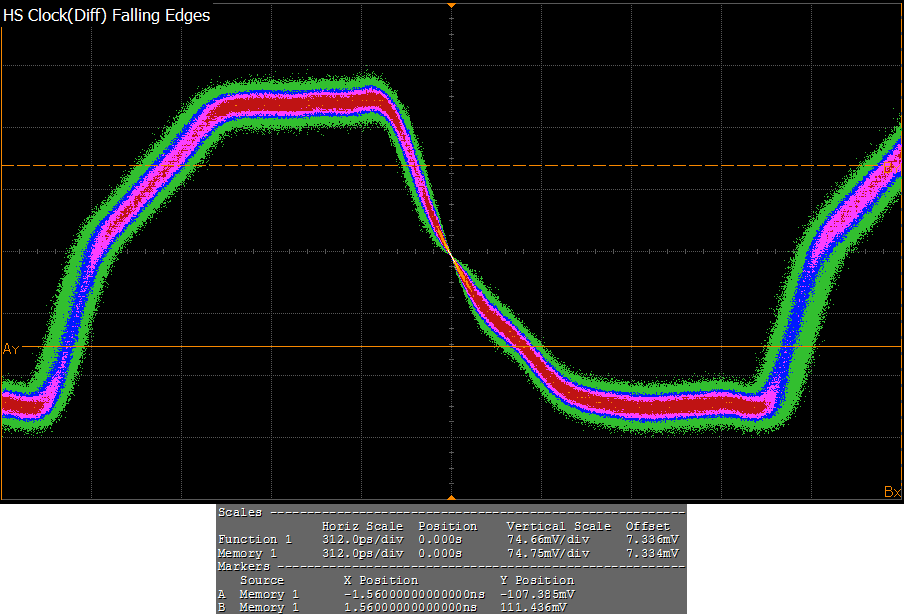Select Memory 1 offset value 7.334mV
The width and height of the screenshot is (904, 614).
(652, 553)
